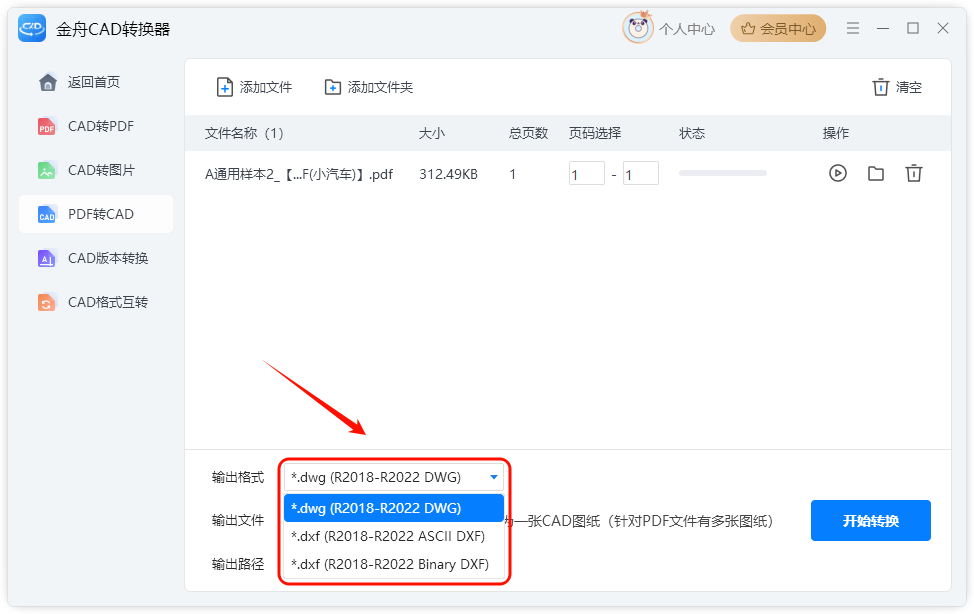Click the 页码选择 column header
The height and width of the screenshot is (614, 974).
(x=595, y=133)
